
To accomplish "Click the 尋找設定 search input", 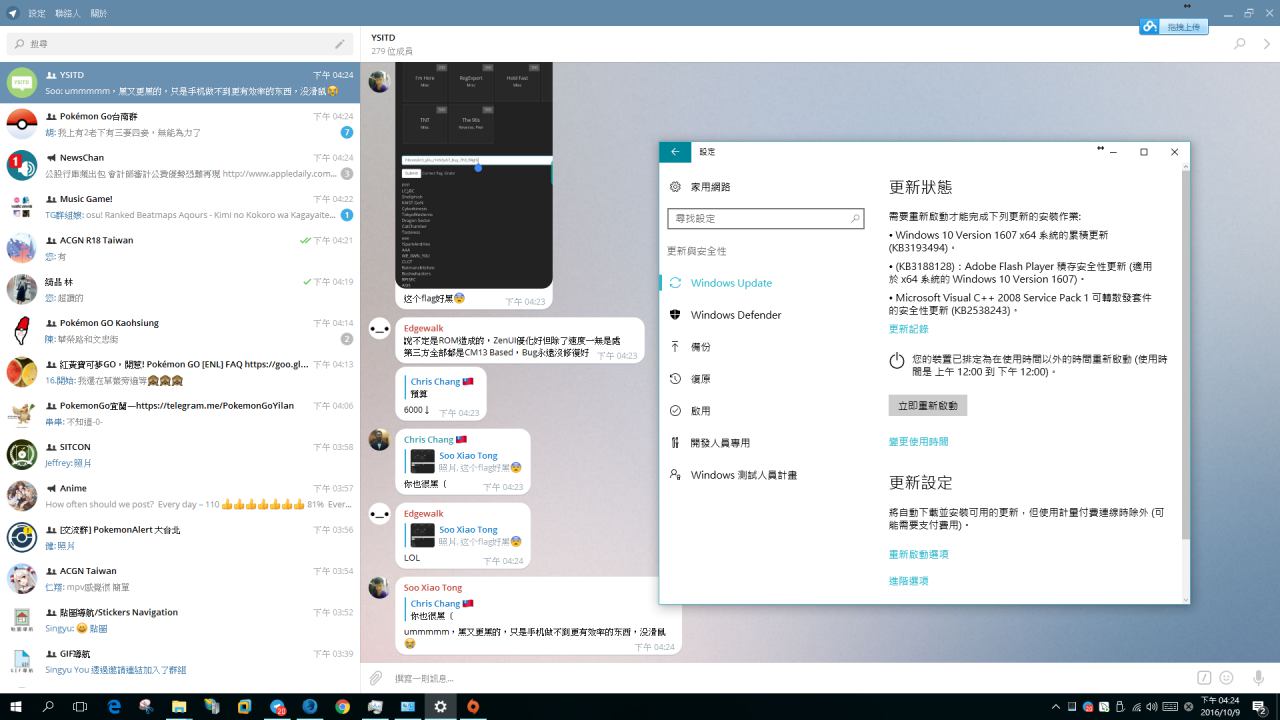I will click(x=765, y=218).
